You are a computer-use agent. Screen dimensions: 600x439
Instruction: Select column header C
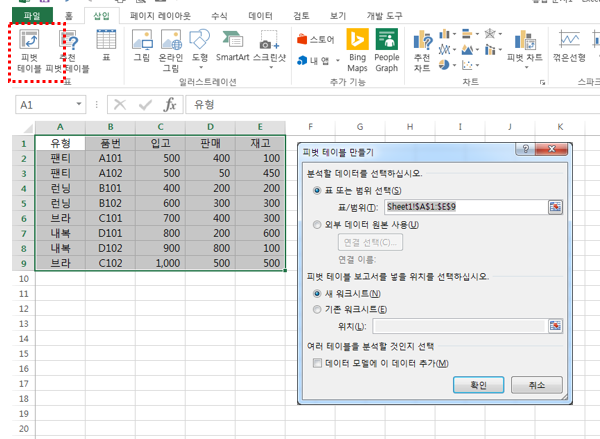[x=160, y=127]
